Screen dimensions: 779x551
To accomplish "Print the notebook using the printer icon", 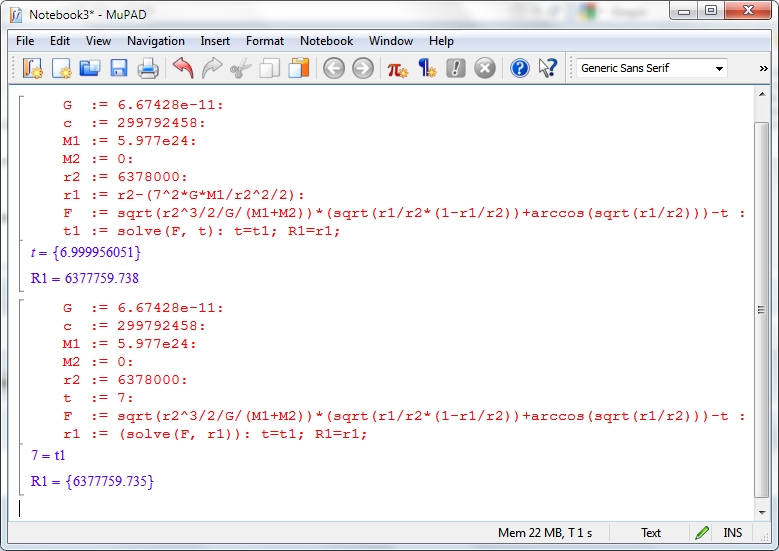I will pos(148,68).
